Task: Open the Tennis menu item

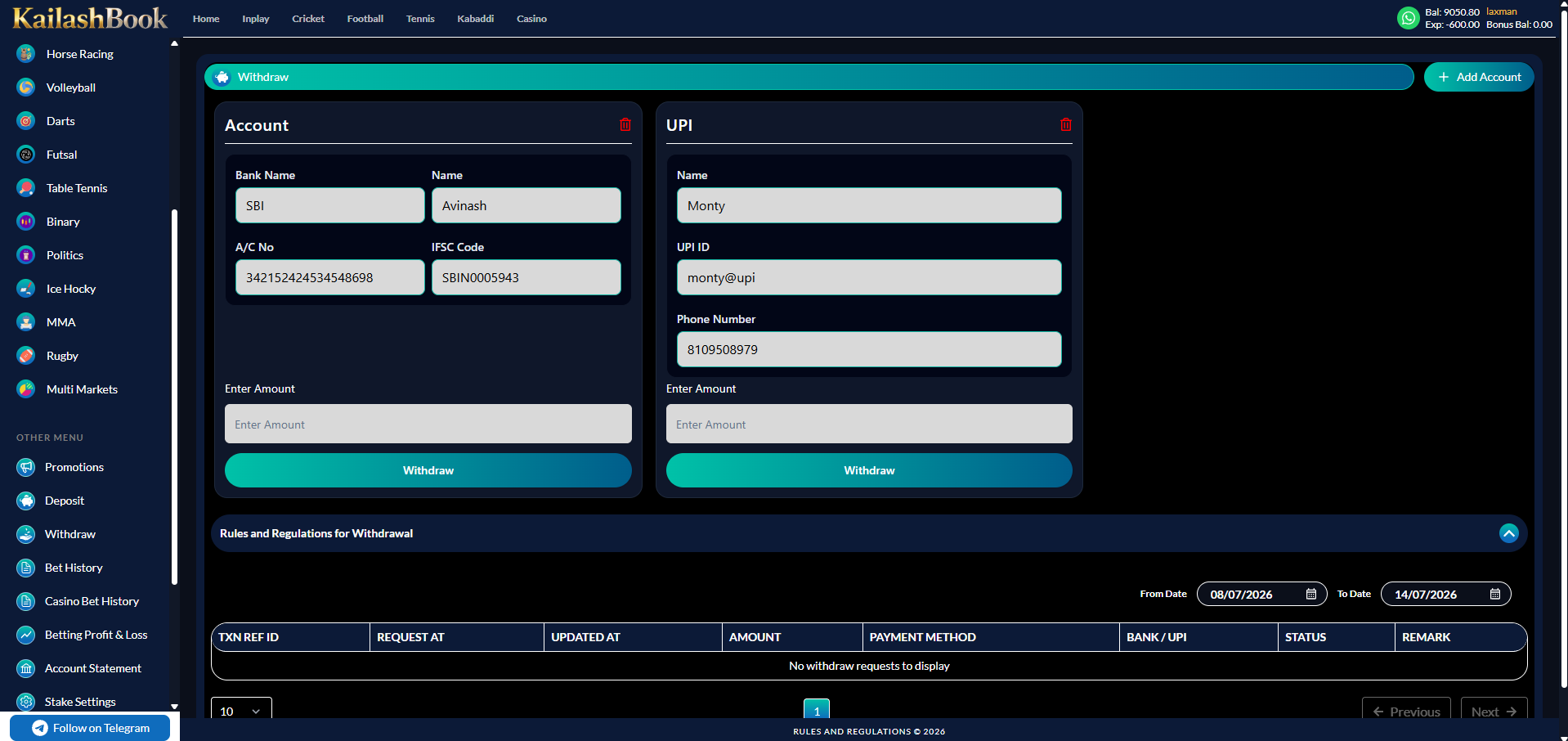Action: [x=420, y=19]
